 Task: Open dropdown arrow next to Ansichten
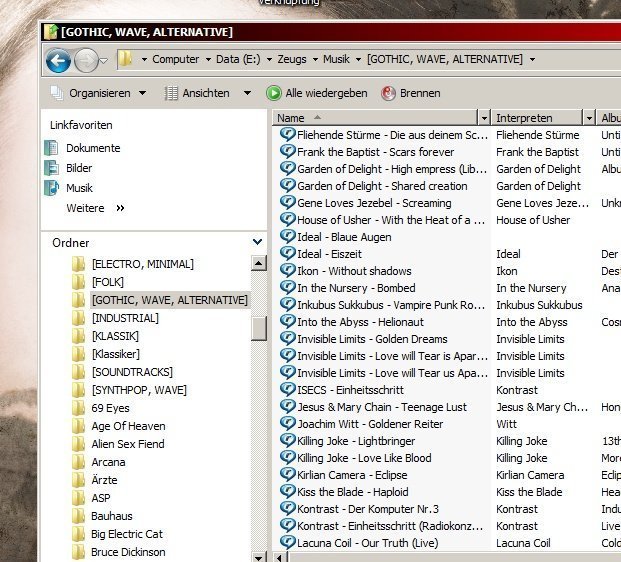point(247,93)
